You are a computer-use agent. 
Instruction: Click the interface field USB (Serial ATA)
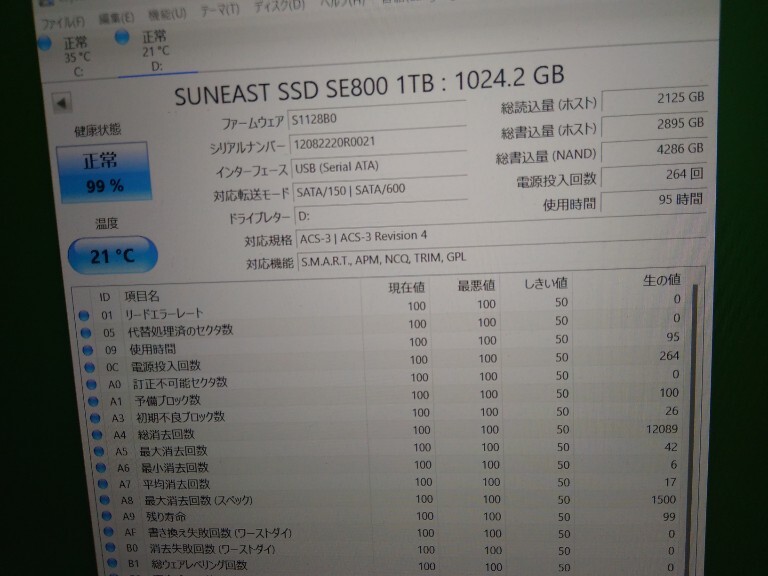click(x=379, y=166)
